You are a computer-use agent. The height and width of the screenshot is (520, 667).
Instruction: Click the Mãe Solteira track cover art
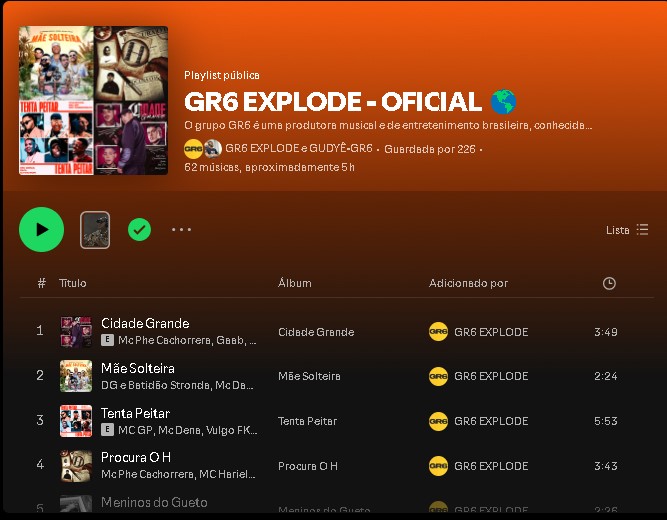coord(76,376)
